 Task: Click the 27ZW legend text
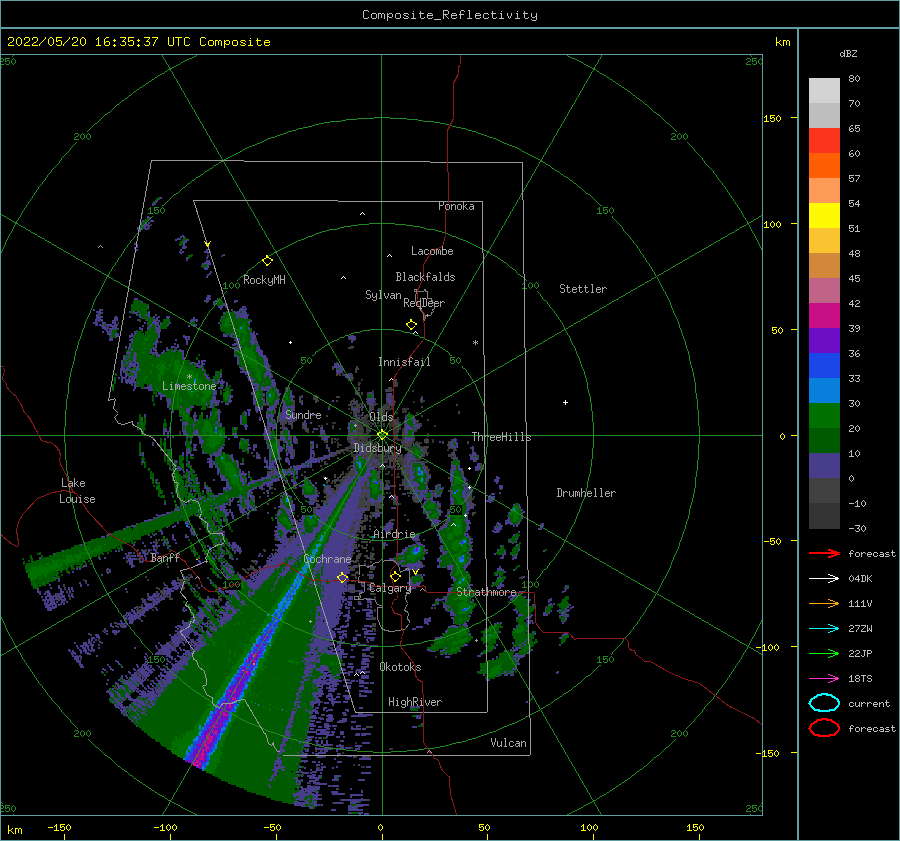860,629
